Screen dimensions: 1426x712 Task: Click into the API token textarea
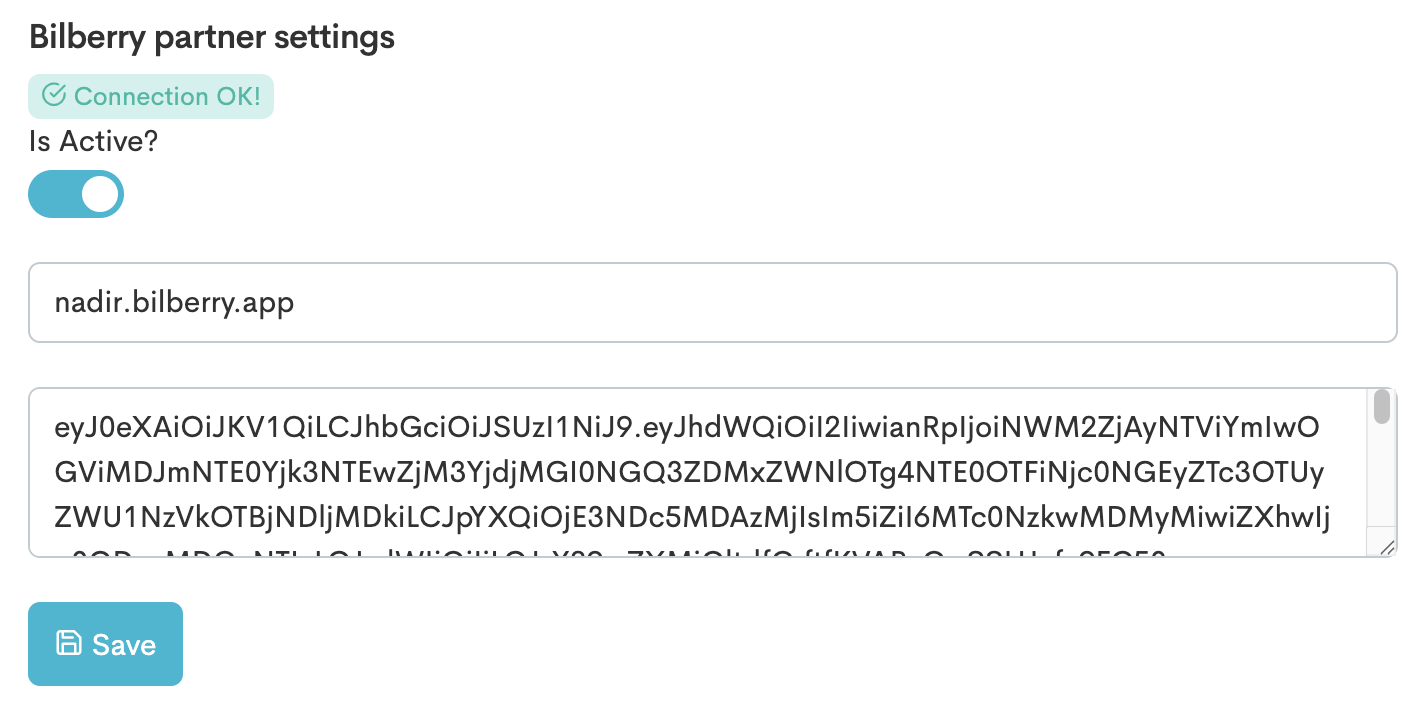coord(698,472)
